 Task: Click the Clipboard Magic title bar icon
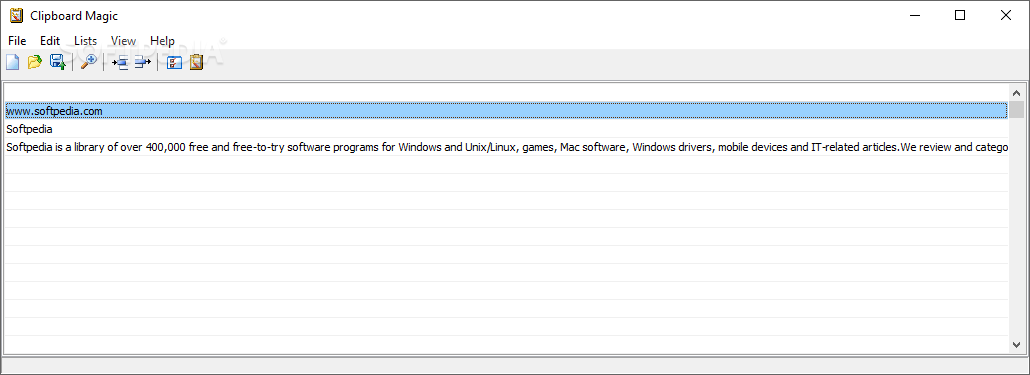16,15
